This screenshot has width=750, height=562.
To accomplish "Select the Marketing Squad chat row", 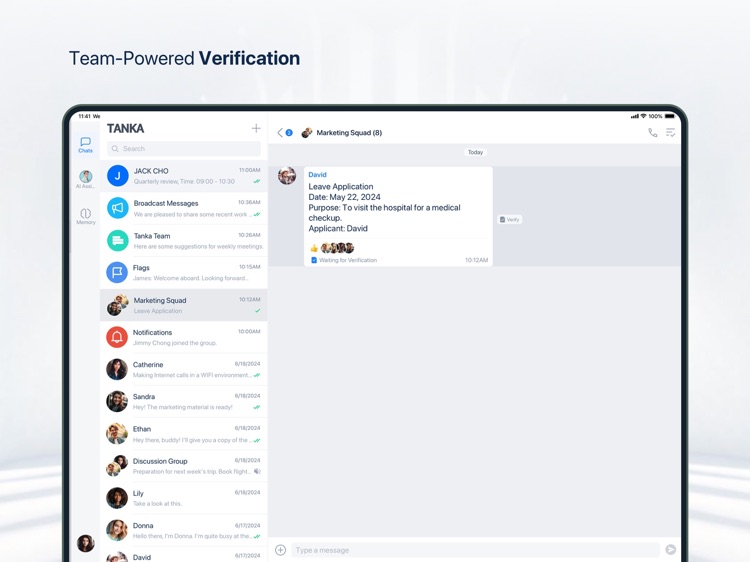I will 184,305.
